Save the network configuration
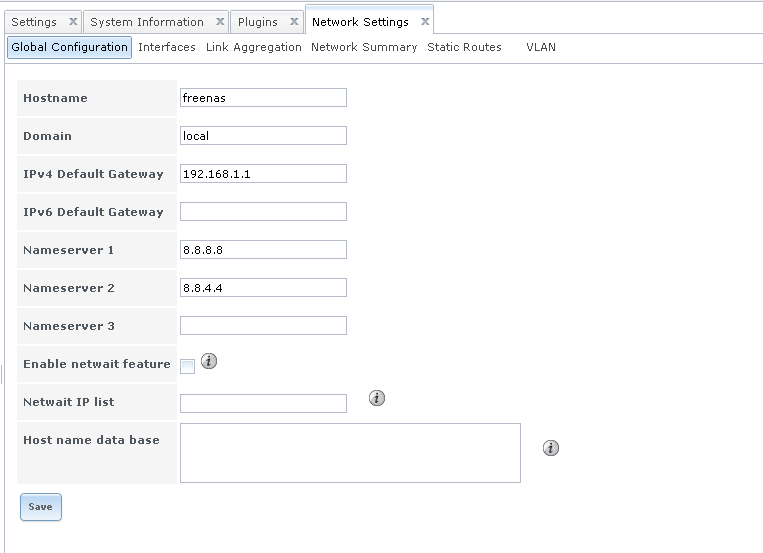The image size is (763, 553). pyautogui.click(x=41, y=507)
